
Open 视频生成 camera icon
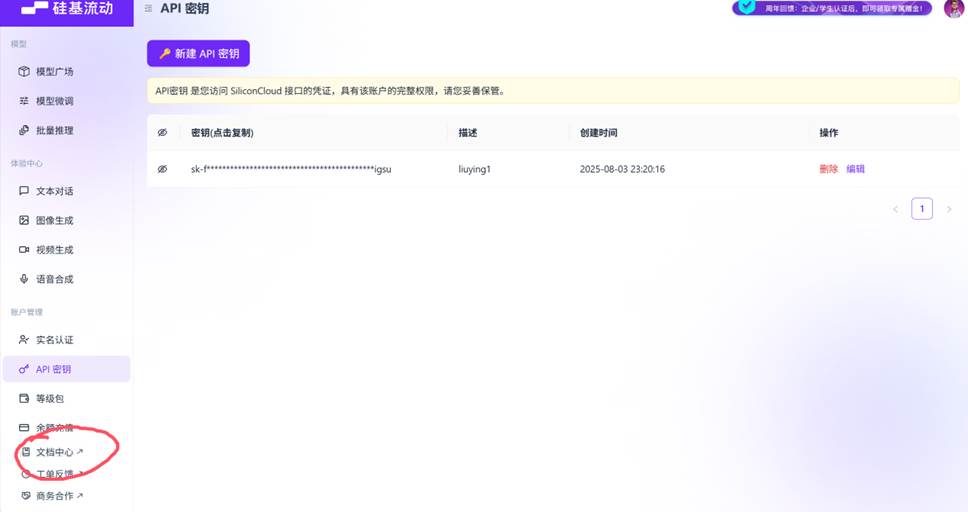(24, 249)
